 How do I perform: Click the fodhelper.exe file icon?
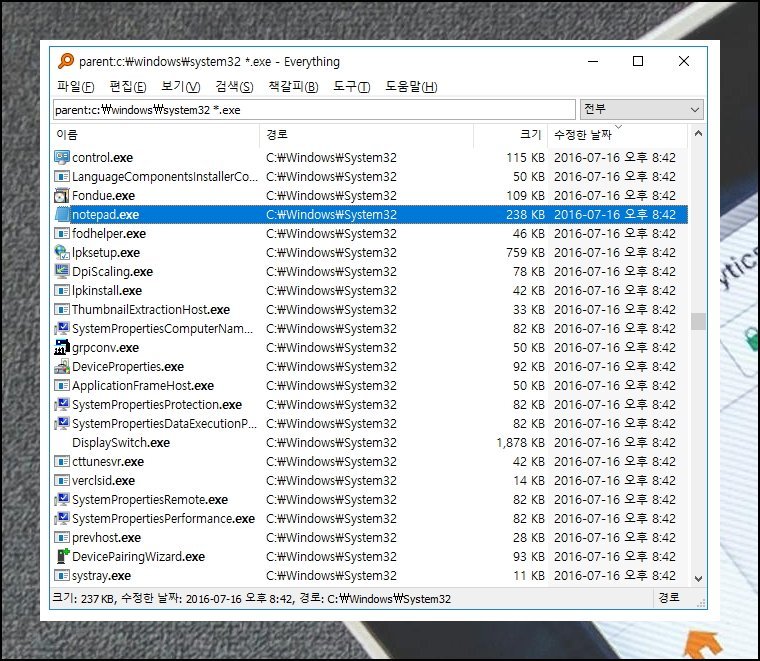click(62, 234)
